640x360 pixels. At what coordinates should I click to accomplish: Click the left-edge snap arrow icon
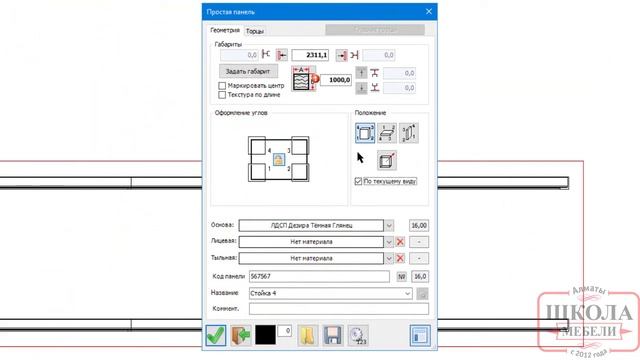[x=282, y=55]
